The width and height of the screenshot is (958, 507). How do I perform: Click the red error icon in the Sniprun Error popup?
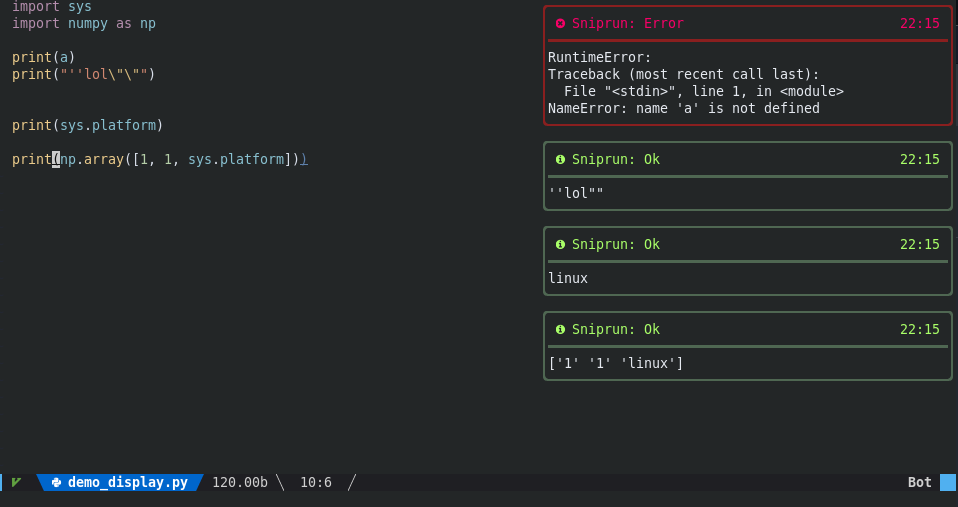[x=560, y=23]
